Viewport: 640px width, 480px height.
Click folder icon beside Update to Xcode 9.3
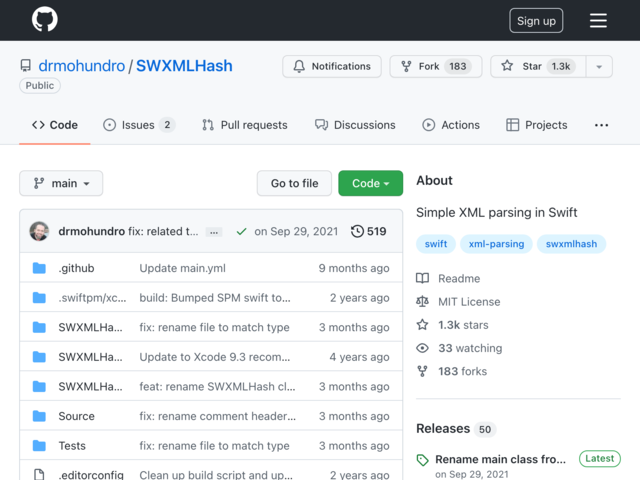pyautogui.click(x=39, y=357)
